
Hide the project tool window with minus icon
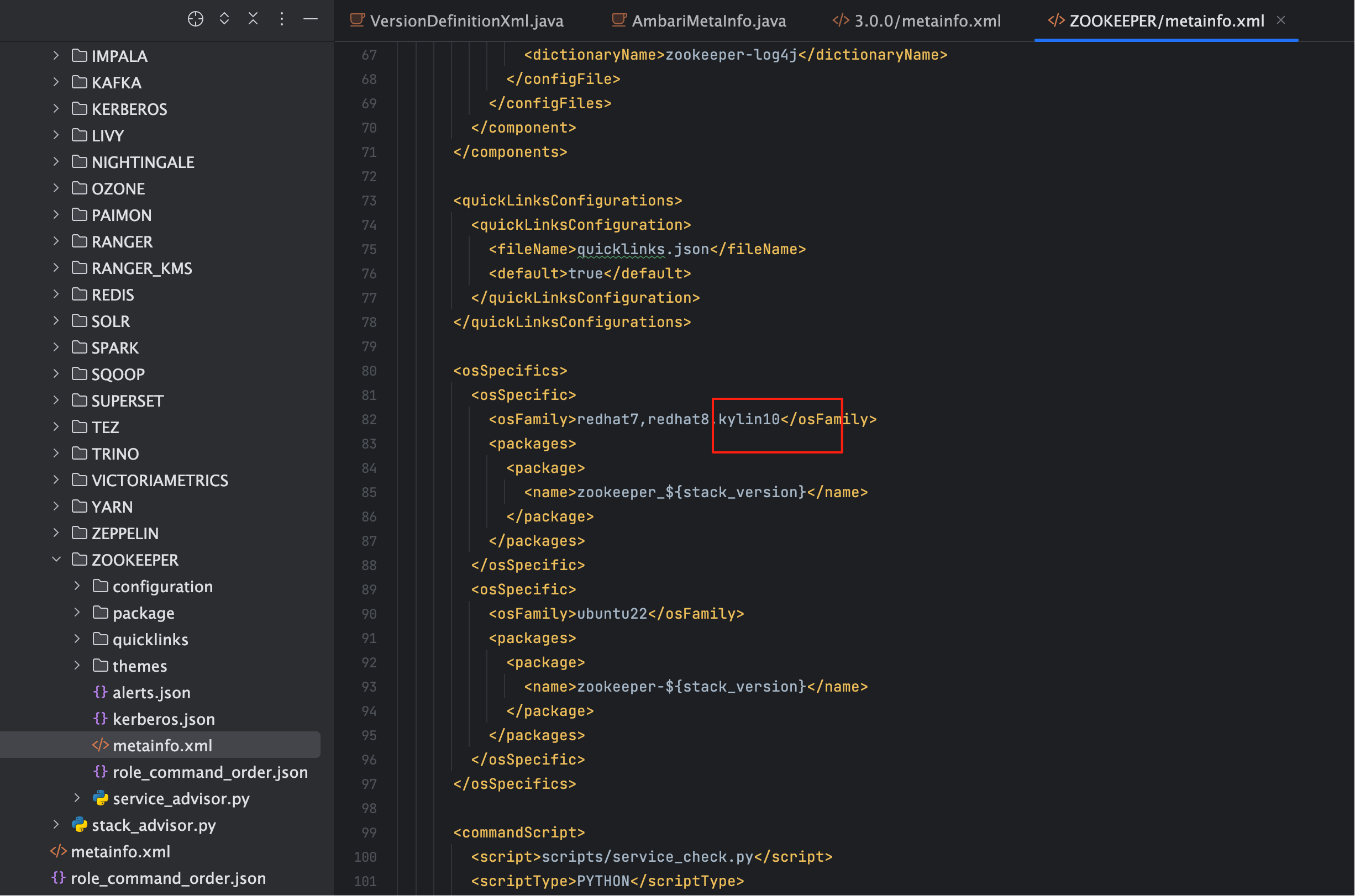tap(311, 19)
